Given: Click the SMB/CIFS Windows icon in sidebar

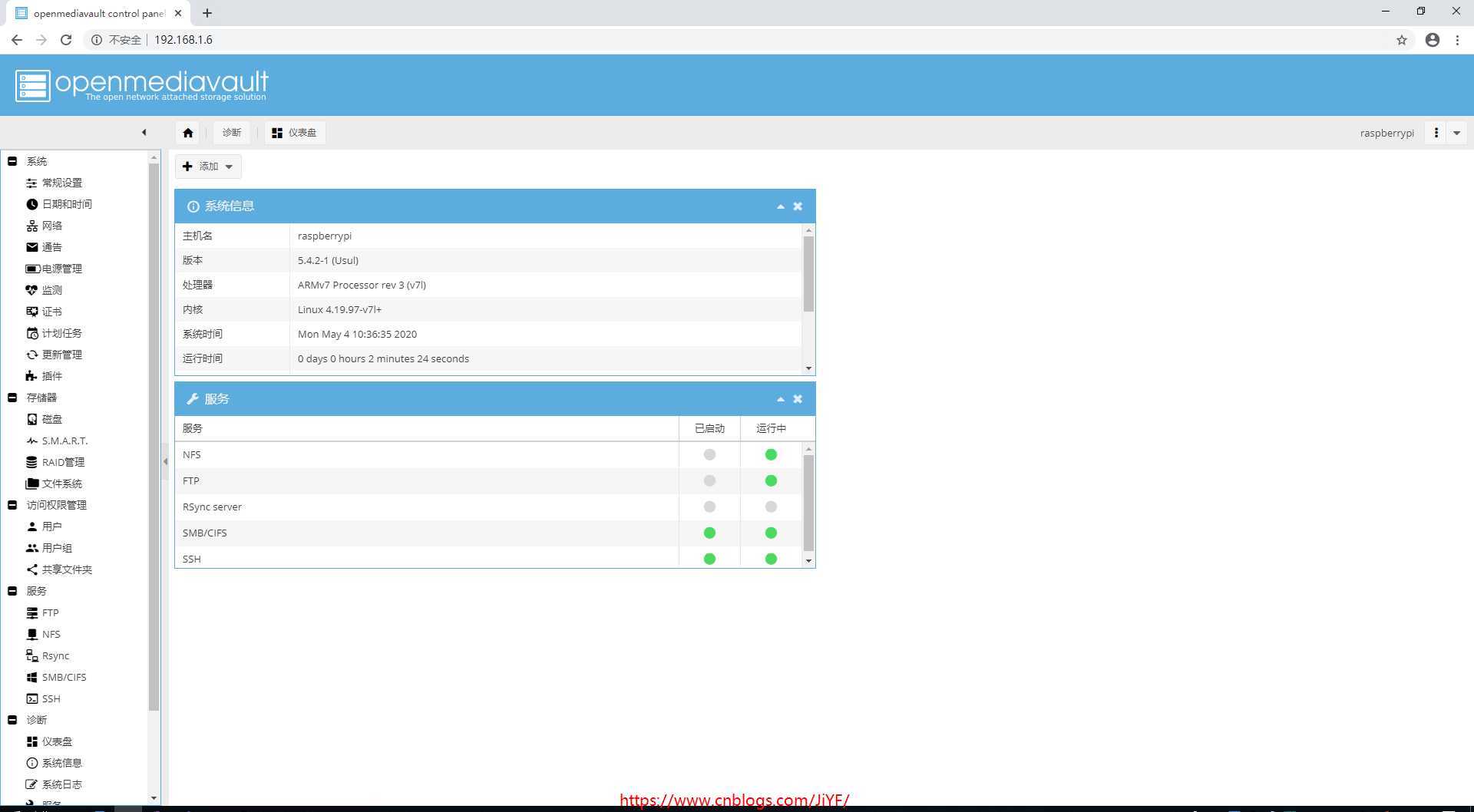Looking at the screenshot, I should point(31,677).
